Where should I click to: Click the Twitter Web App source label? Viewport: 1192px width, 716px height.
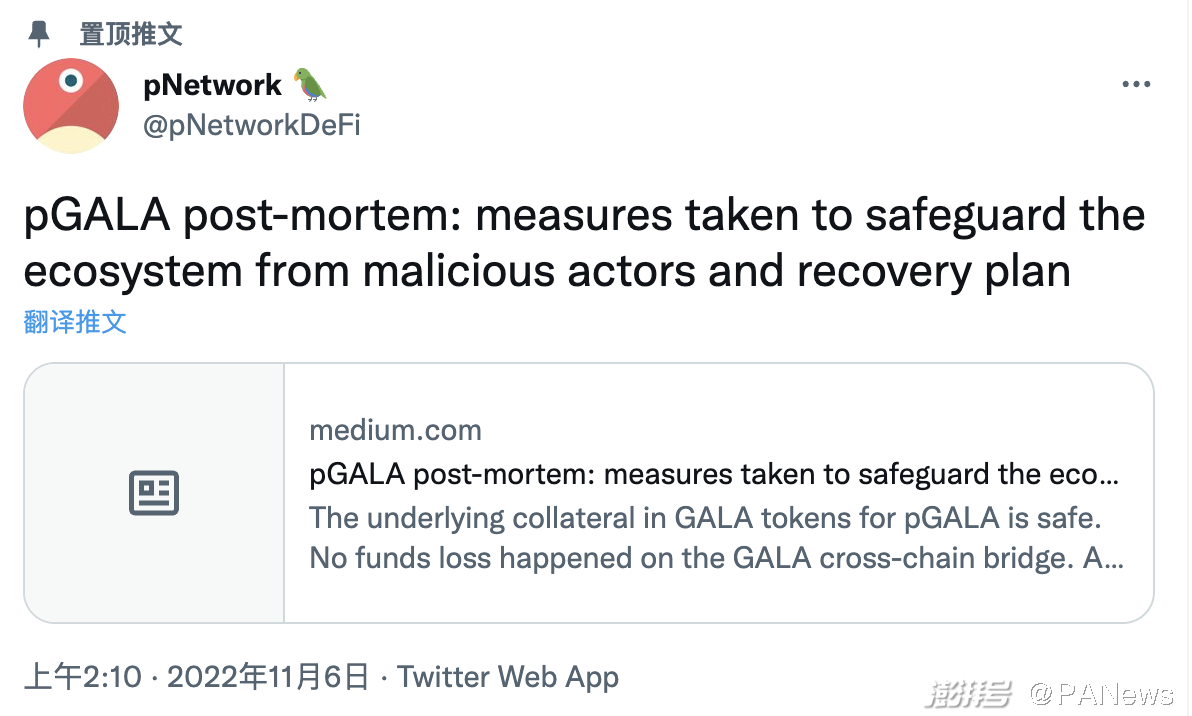(508, 676)
